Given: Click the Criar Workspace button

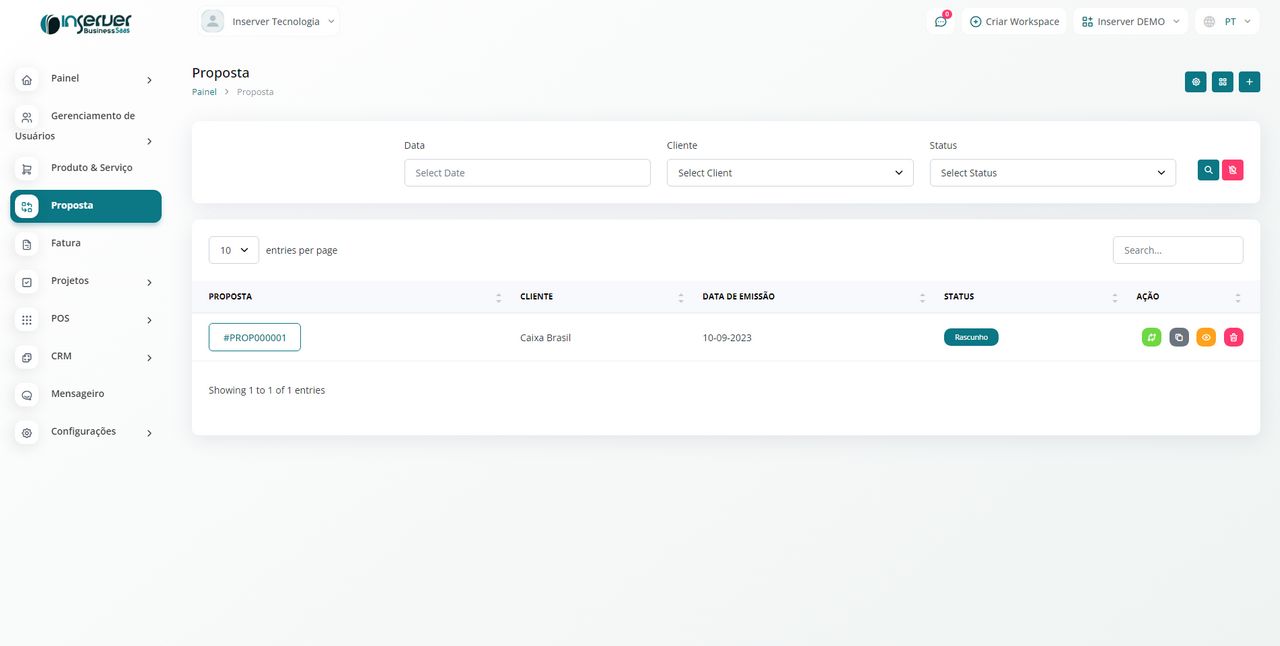Looking at the screenshot, I should pos(1014,22).
